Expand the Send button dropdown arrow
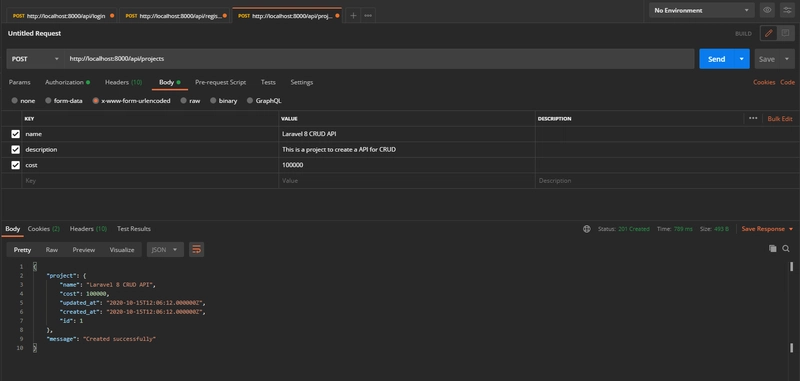Image resolution: width=800 pixels, height=381 pixels. click(x=741, y=59)
